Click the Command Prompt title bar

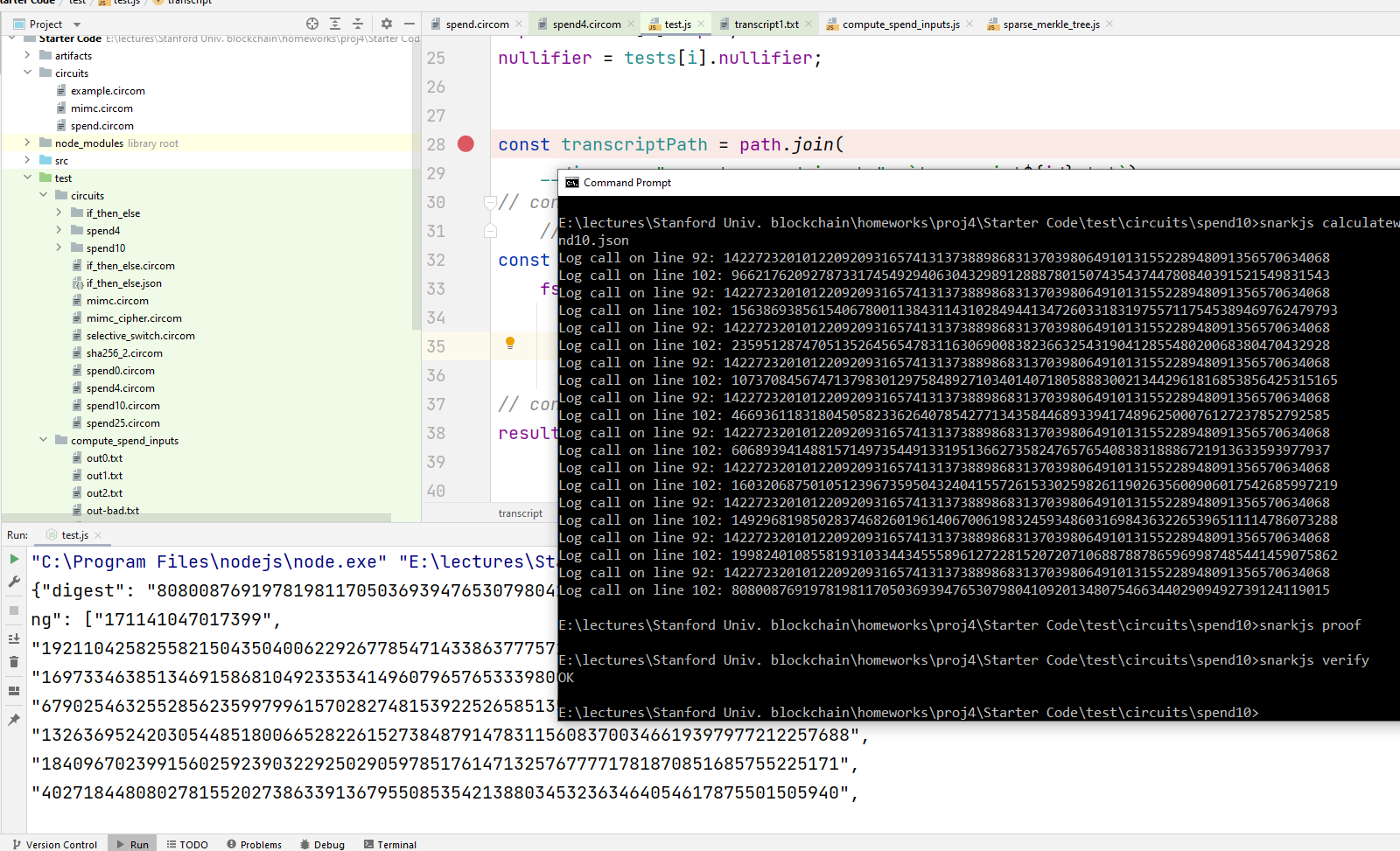click(979, 183)
